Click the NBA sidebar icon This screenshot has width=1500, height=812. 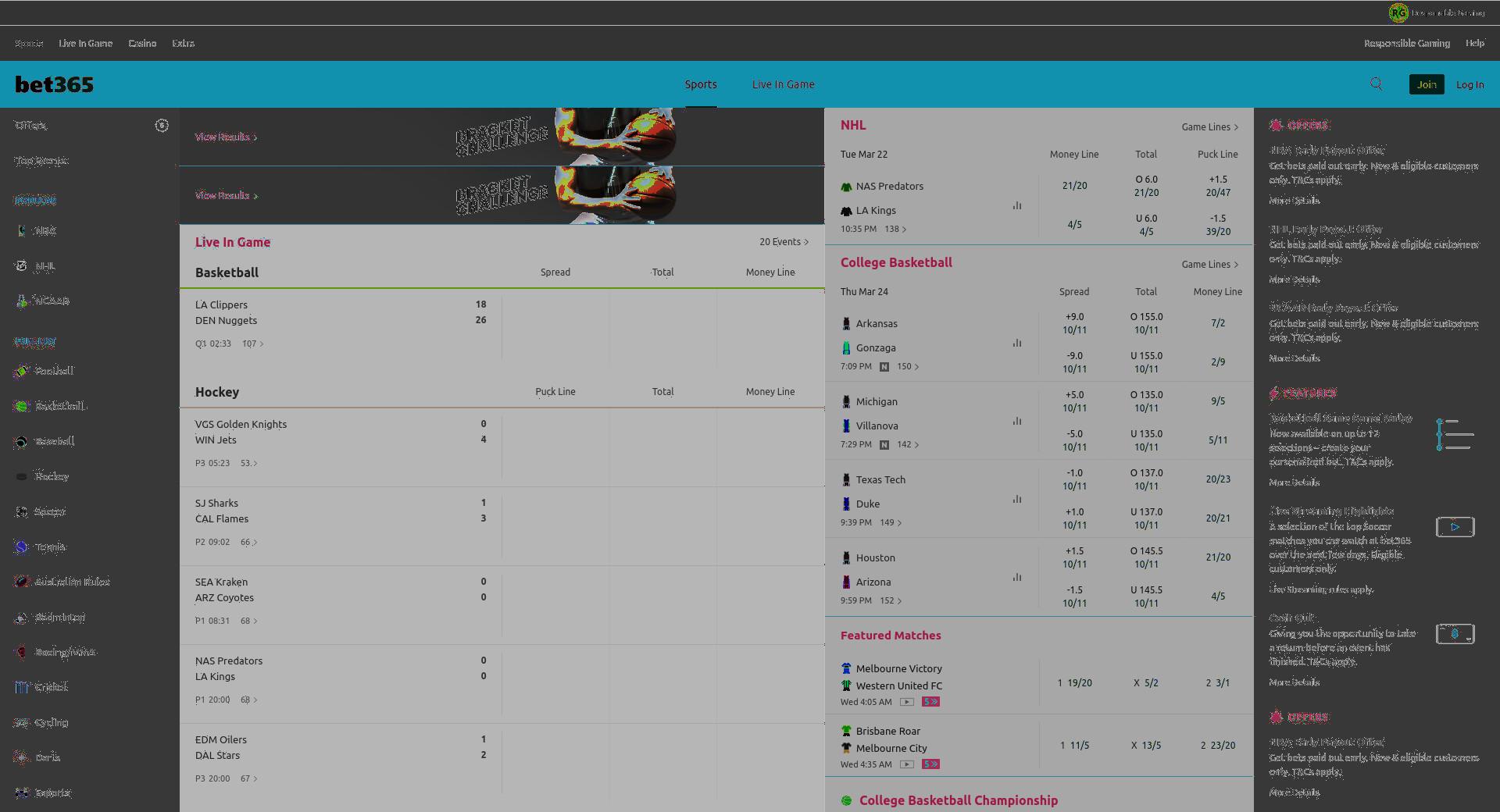(22, 231)
